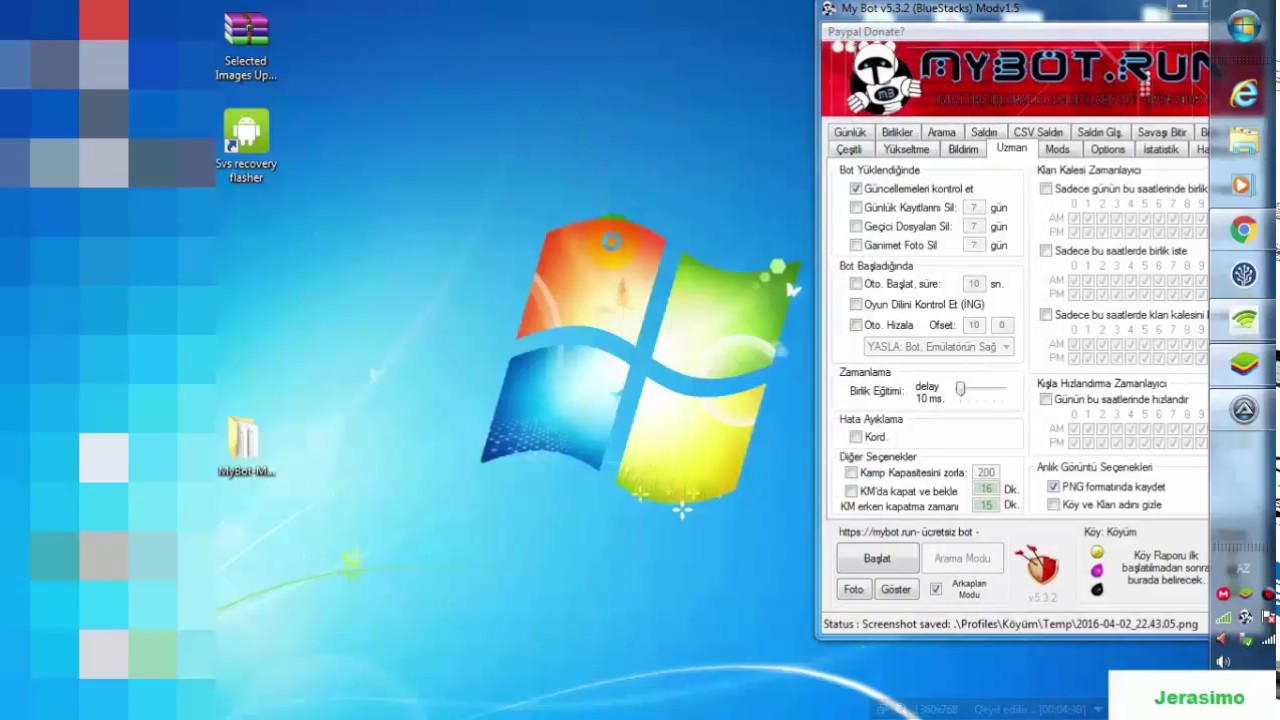Click the Başlat button
This screenshot has height=720, width=1280.
(x=877, y=559)
